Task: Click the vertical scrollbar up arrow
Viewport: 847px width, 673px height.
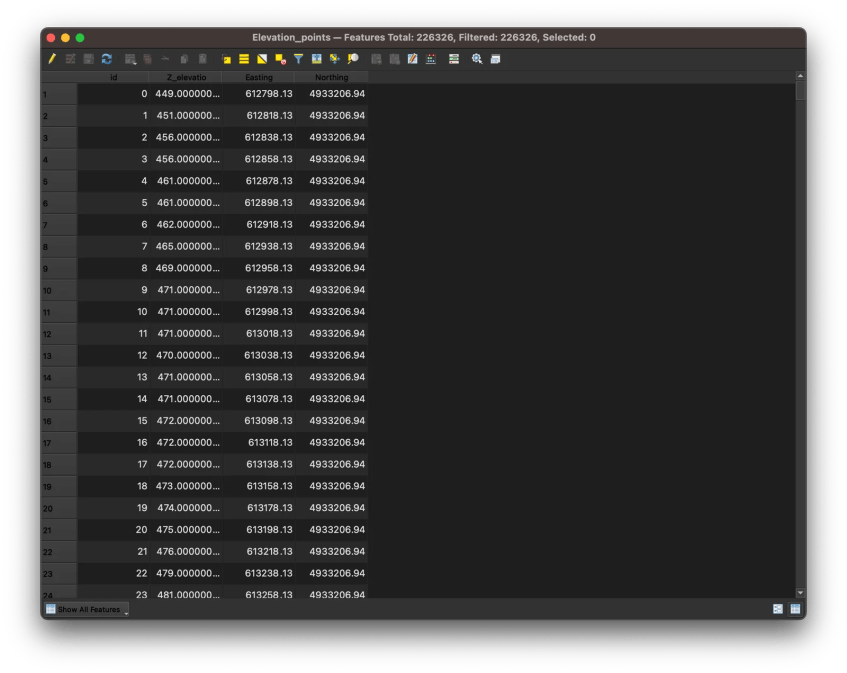Action: tap(801, 76)
